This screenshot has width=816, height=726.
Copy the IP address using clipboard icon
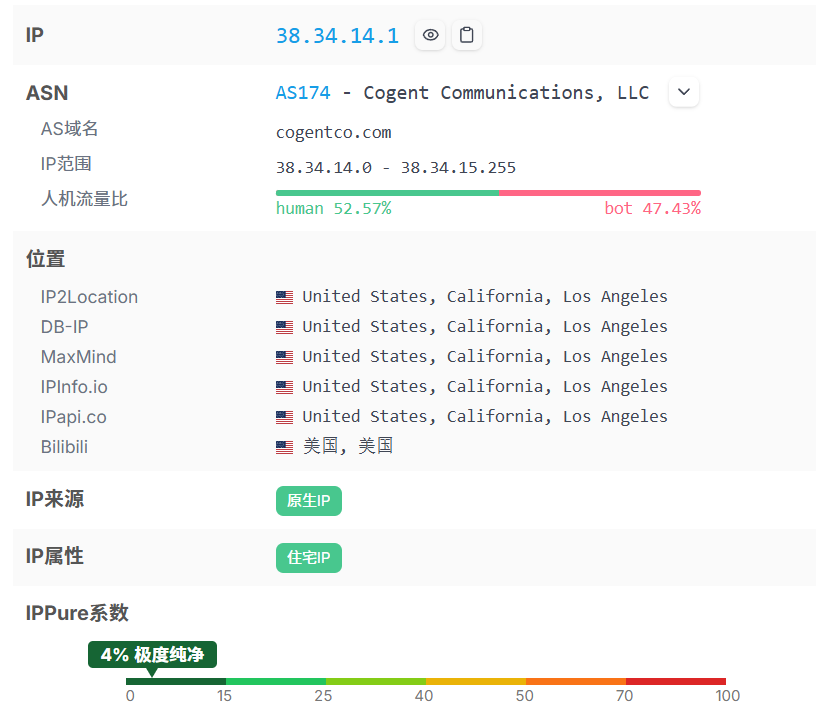coord(466,36)
